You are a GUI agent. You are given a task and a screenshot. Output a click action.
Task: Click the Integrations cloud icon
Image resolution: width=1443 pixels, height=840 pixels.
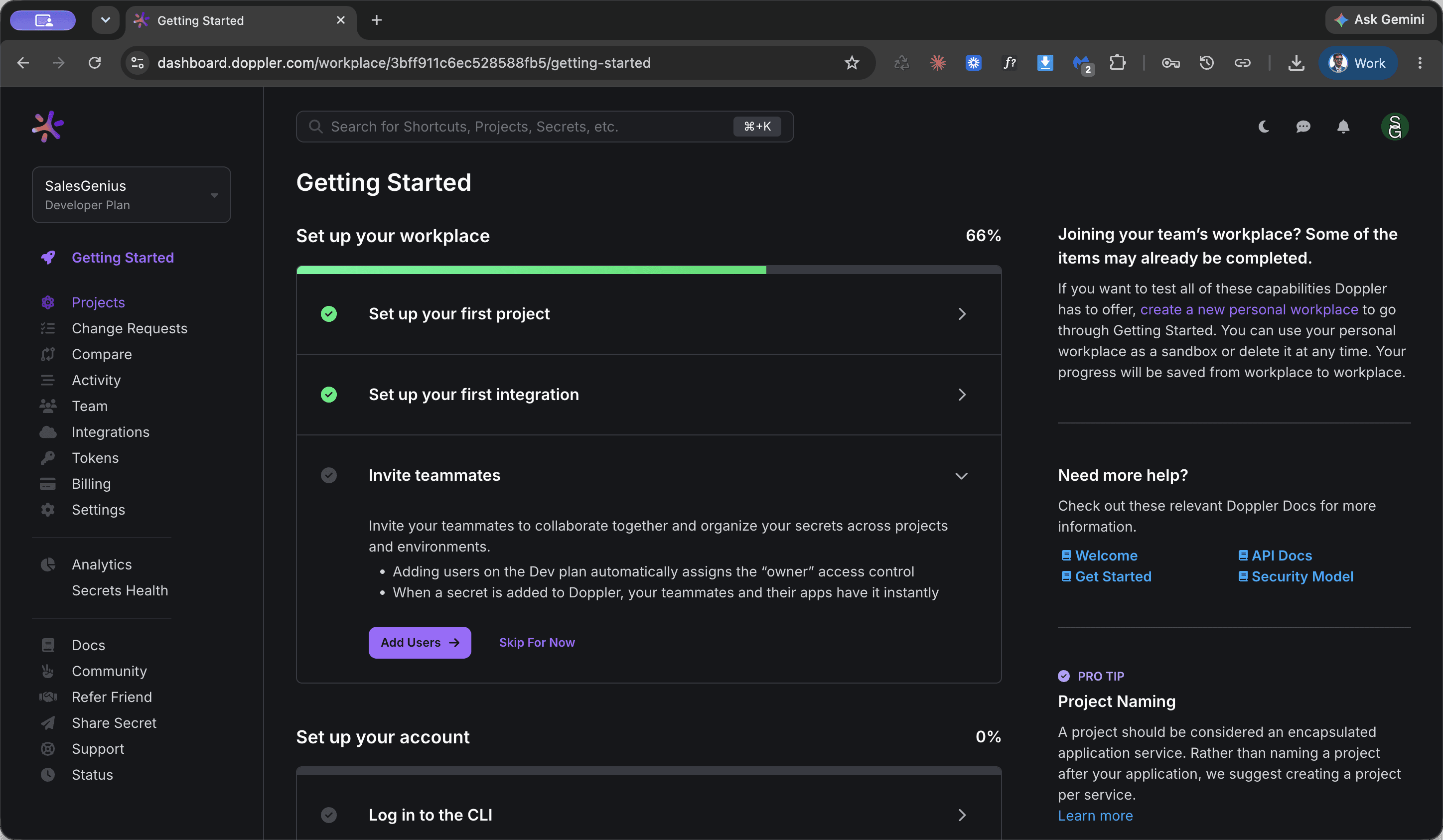click(x=48, y=432)
